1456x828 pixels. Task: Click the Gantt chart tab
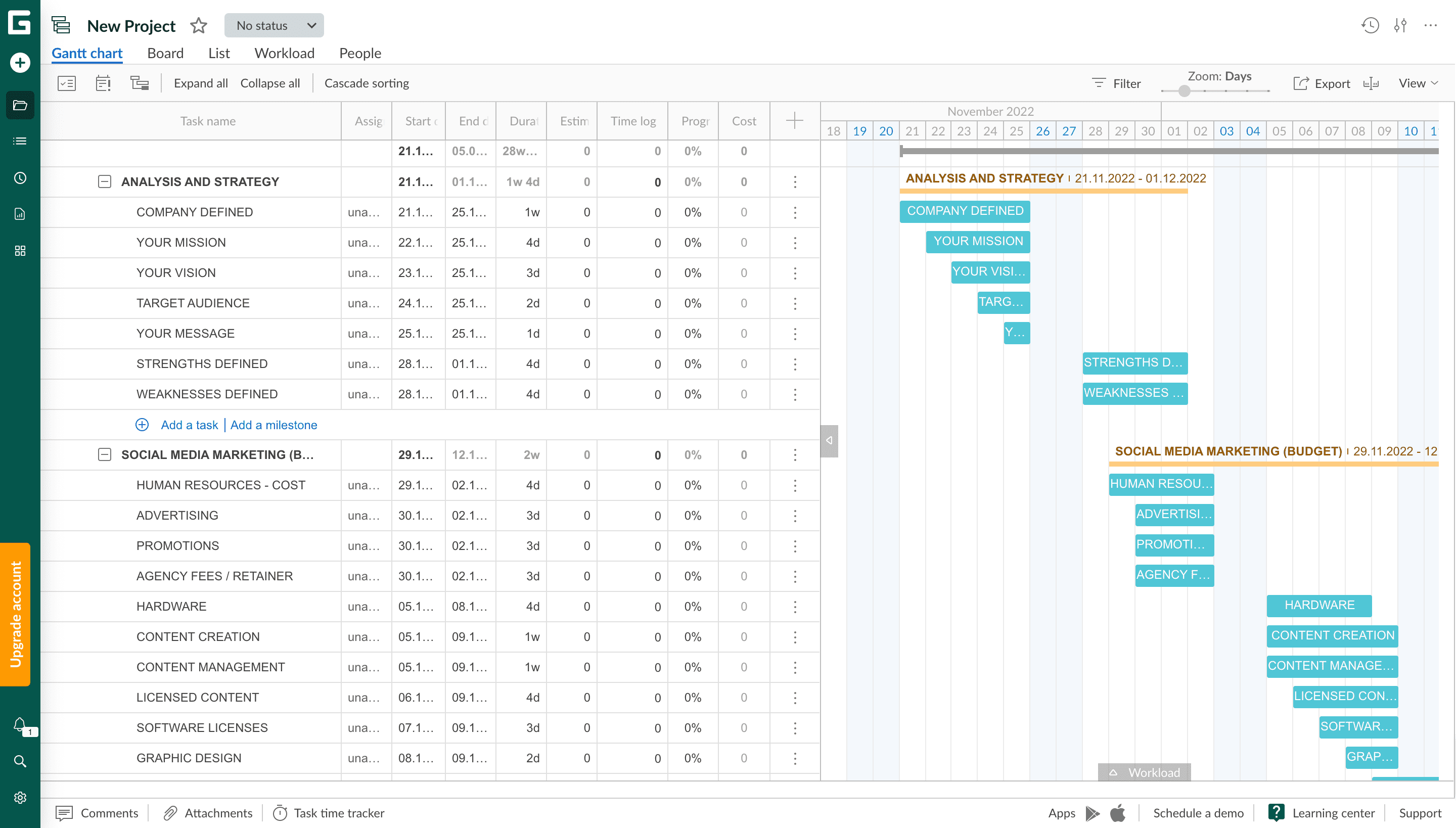[87, 53]
